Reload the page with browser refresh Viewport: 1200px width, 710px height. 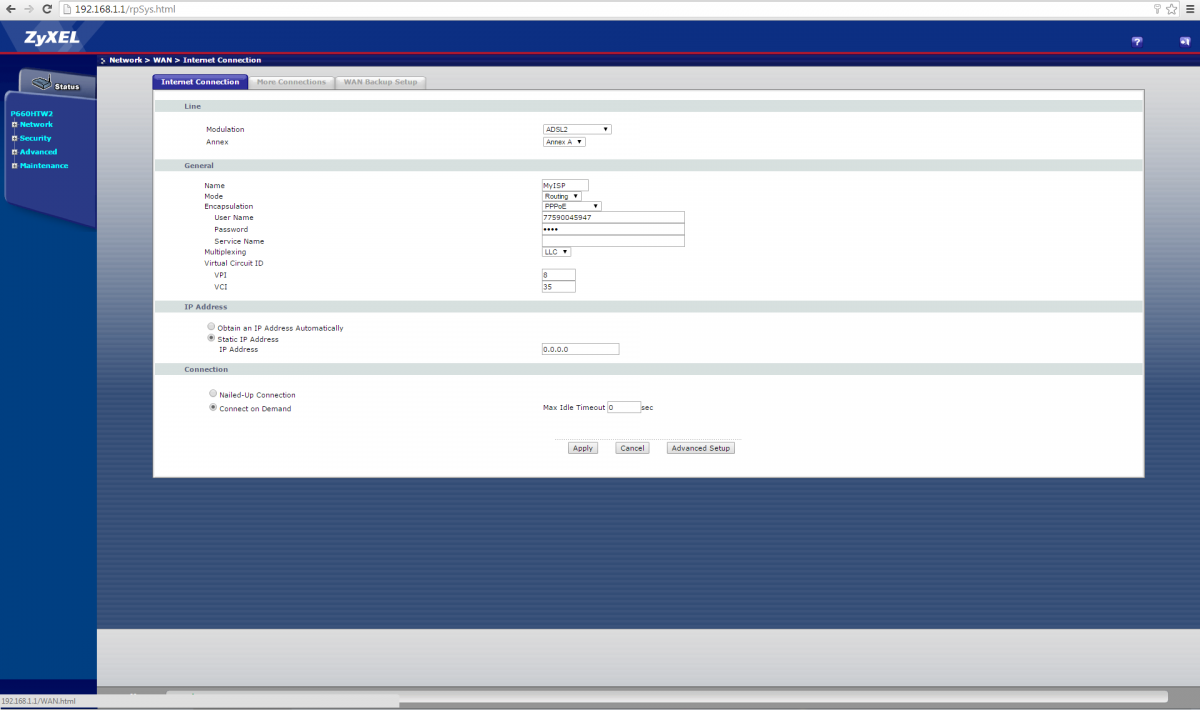(x=46, y=8)
